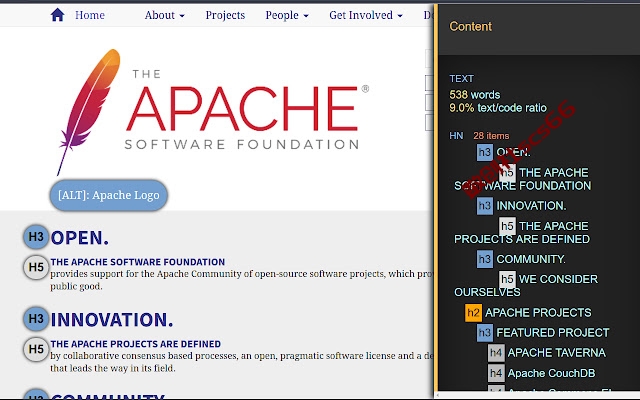Viewport: 640px width, 400px height.
Task: Click the HN section label
Action: [456, 136]
